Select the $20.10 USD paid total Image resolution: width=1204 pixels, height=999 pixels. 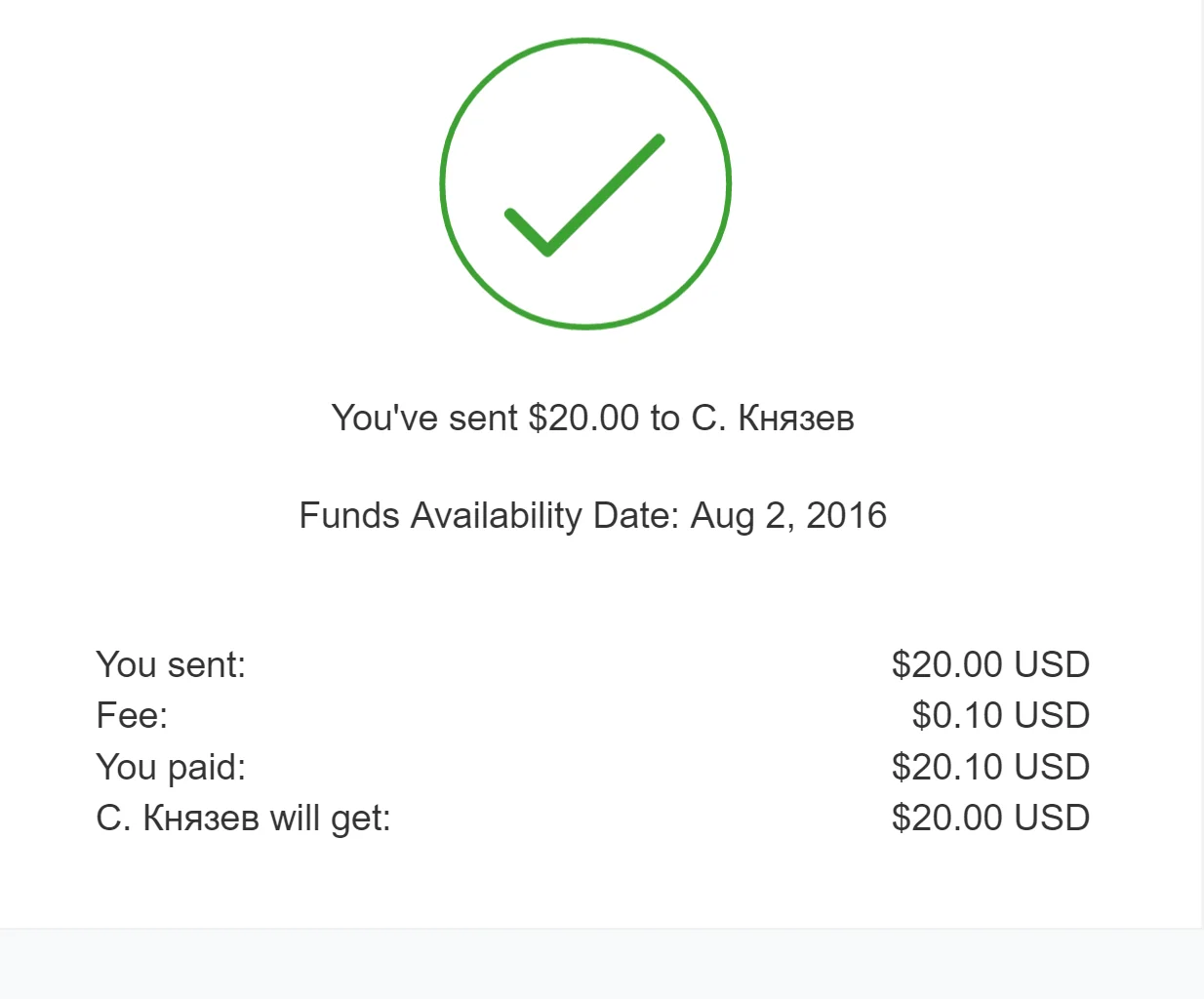[989, 767]
